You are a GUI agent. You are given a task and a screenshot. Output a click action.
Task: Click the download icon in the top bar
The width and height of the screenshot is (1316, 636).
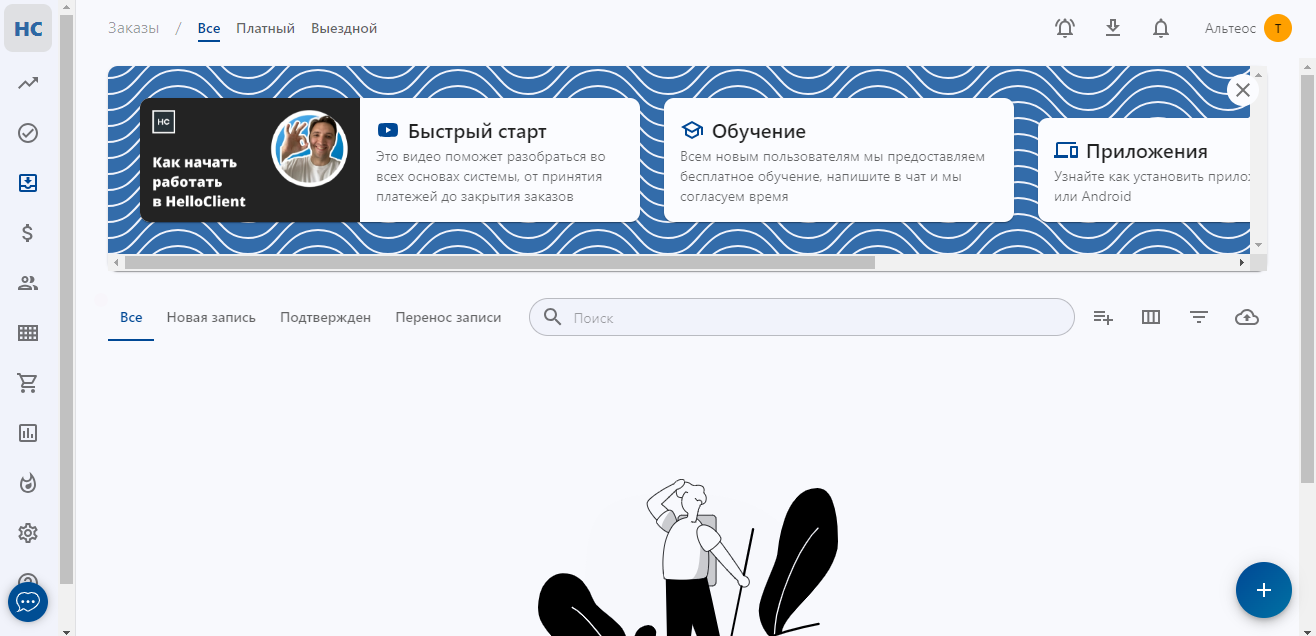(1112, 28)
